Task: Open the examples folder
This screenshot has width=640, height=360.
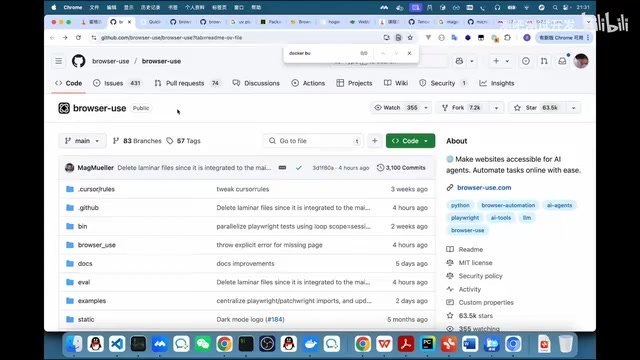Action: coord(92,301)
